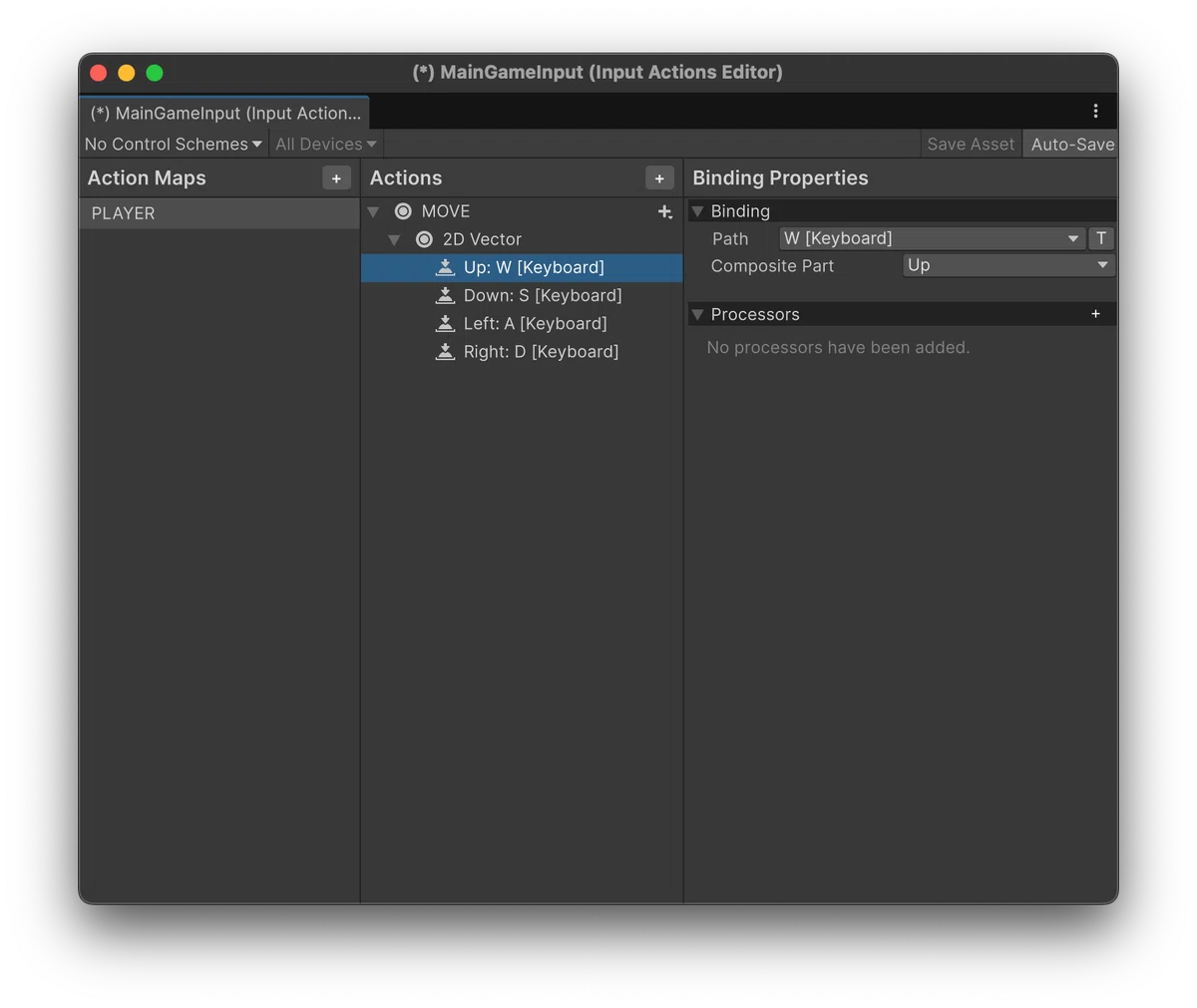Maximize window with green button
Viewport: 1197px width, 1008px height.
pos(155,73)
